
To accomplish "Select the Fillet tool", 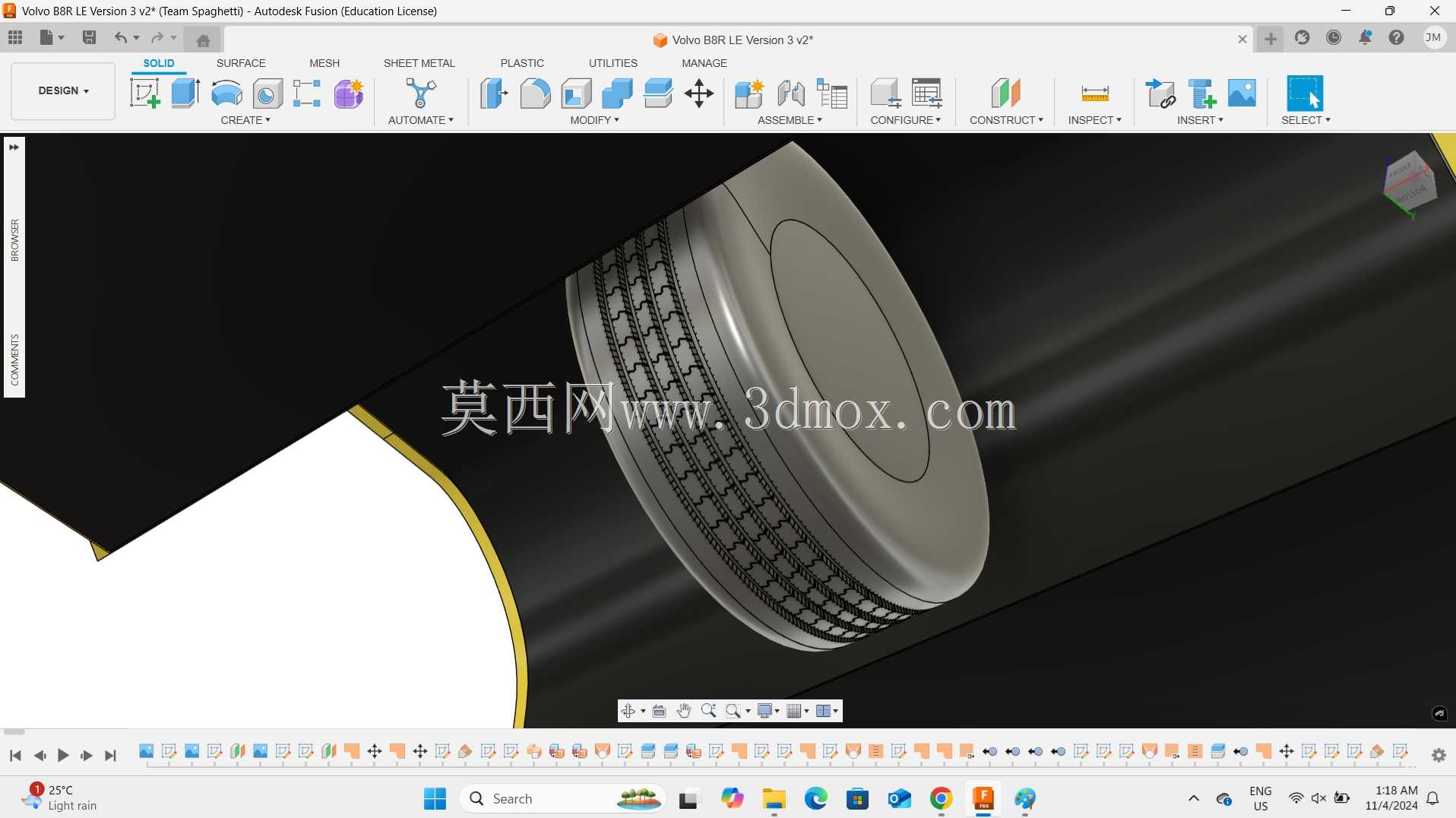I will click(x=535, y=94).
